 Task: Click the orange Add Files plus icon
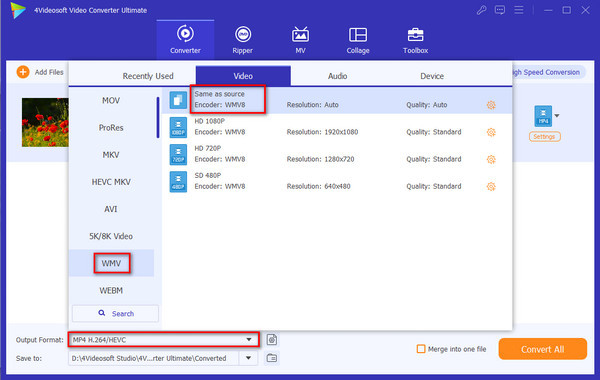pyautogui.click(x=23, y=72)
